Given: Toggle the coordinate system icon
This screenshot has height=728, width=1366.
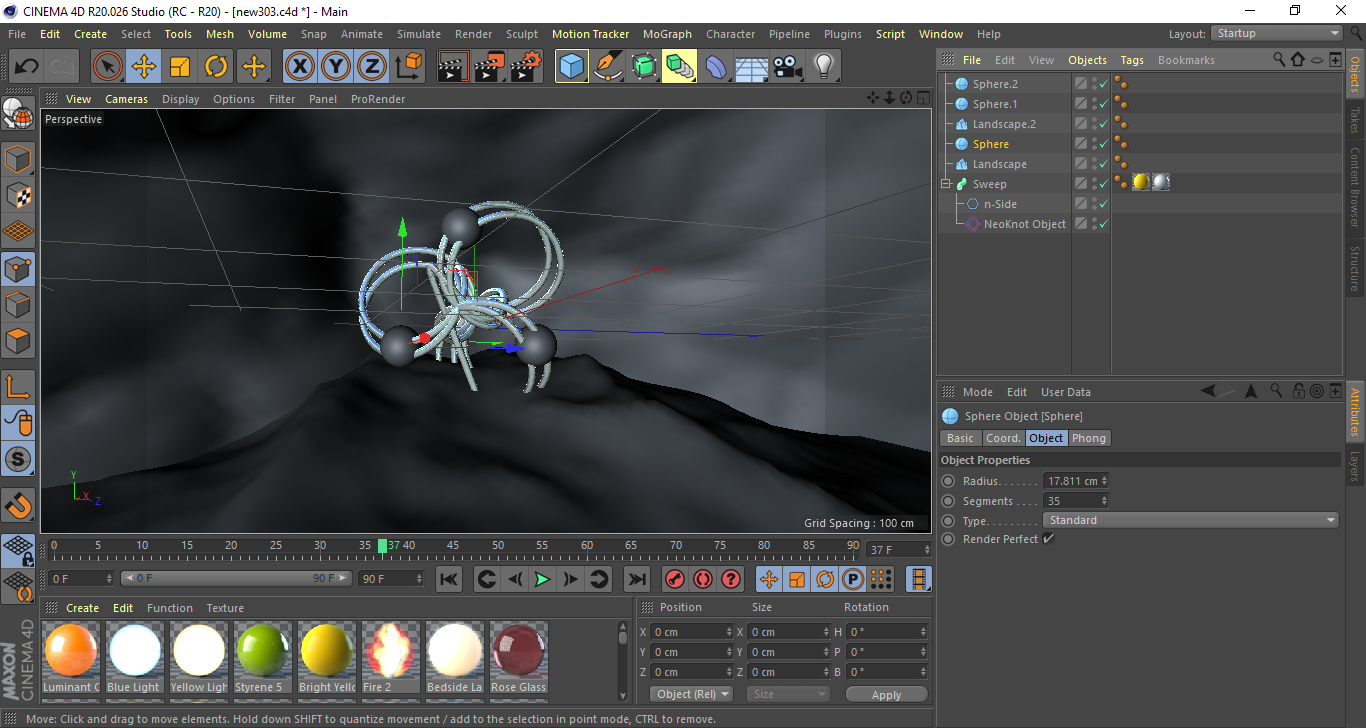Looking at the screenshot, I should tap(408, 67).
